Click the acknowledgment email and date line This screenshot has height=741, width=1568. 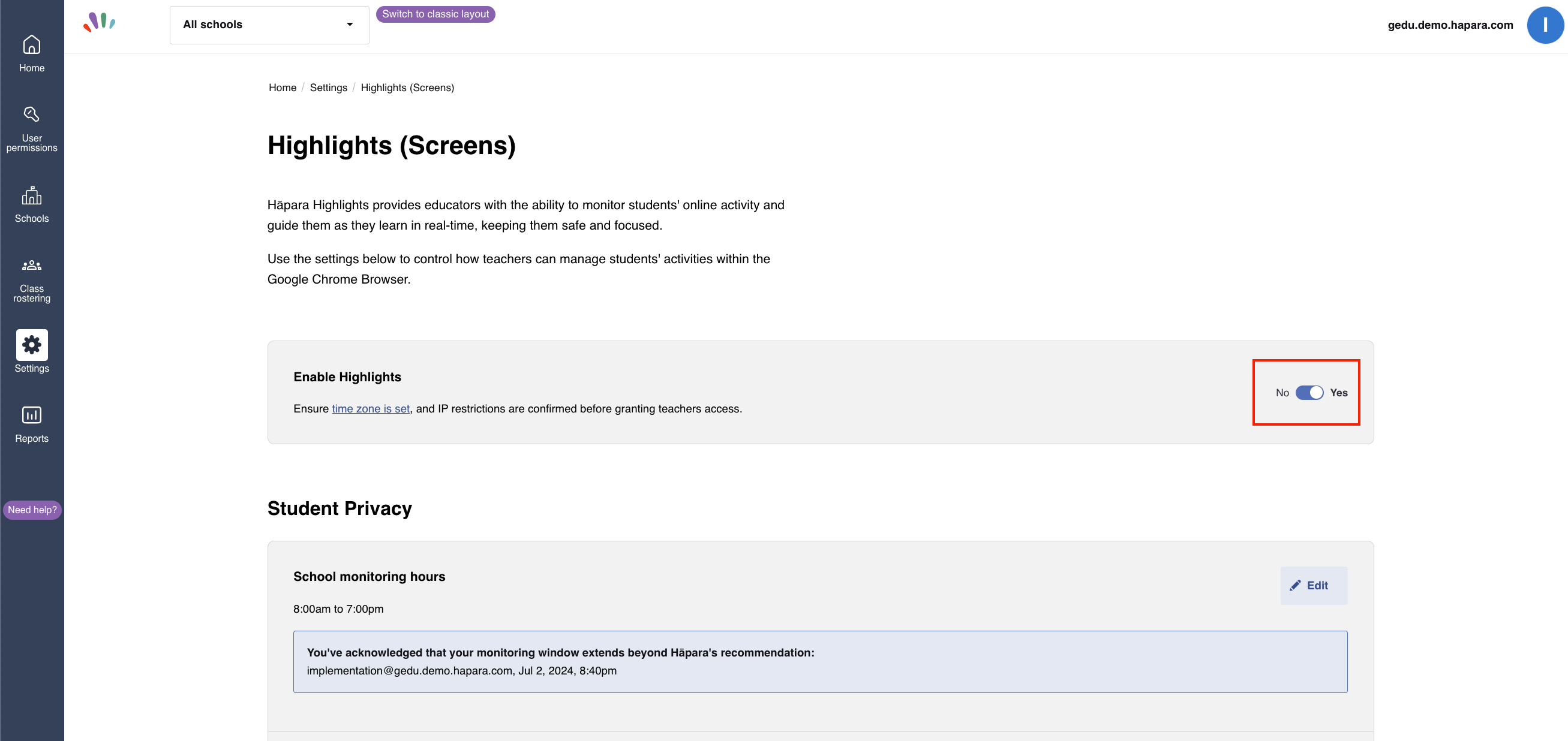coord(461,670)
